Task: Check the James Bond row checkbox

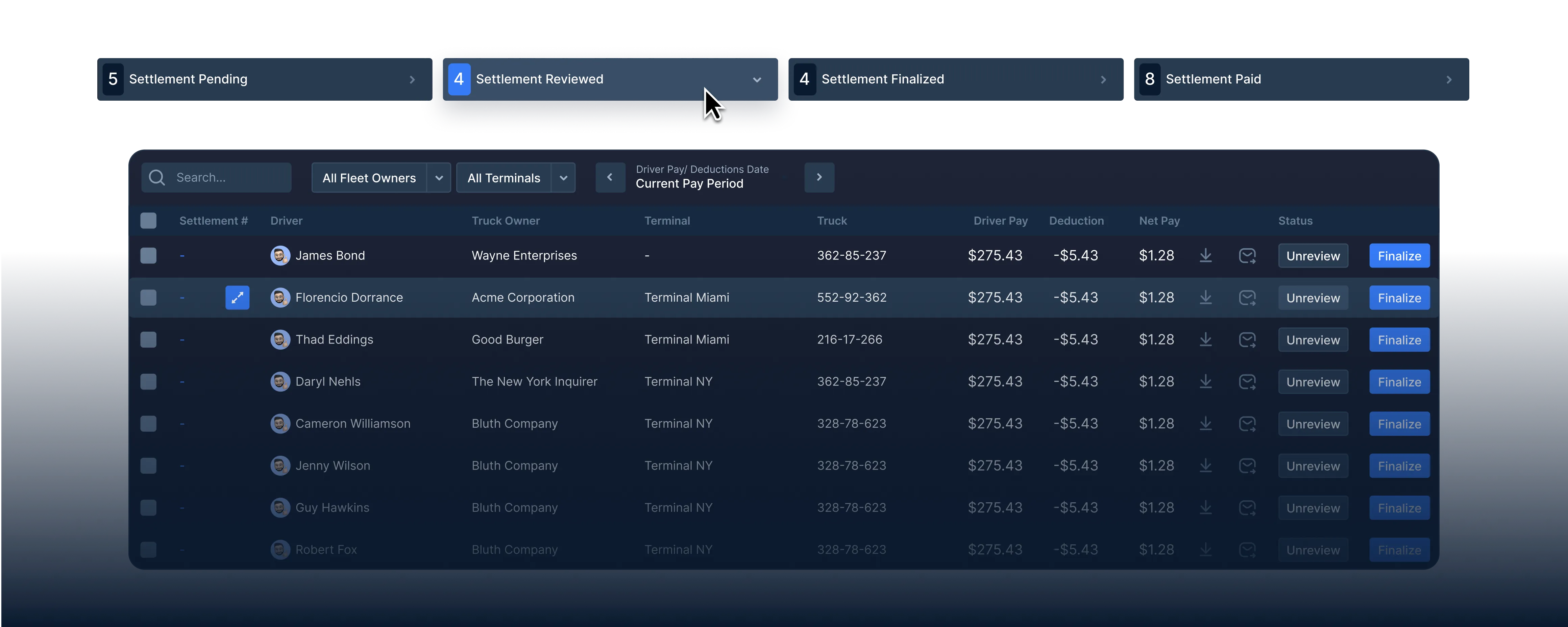Action: coord(149,256)
